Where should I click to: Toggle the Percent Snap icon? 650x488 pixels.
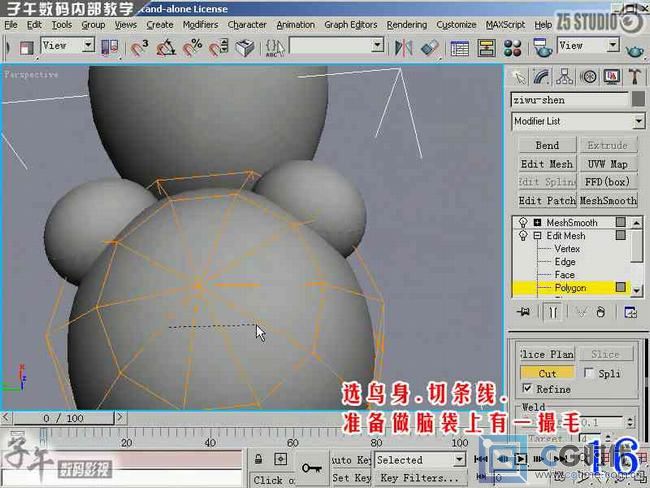[x=193, y=48]
